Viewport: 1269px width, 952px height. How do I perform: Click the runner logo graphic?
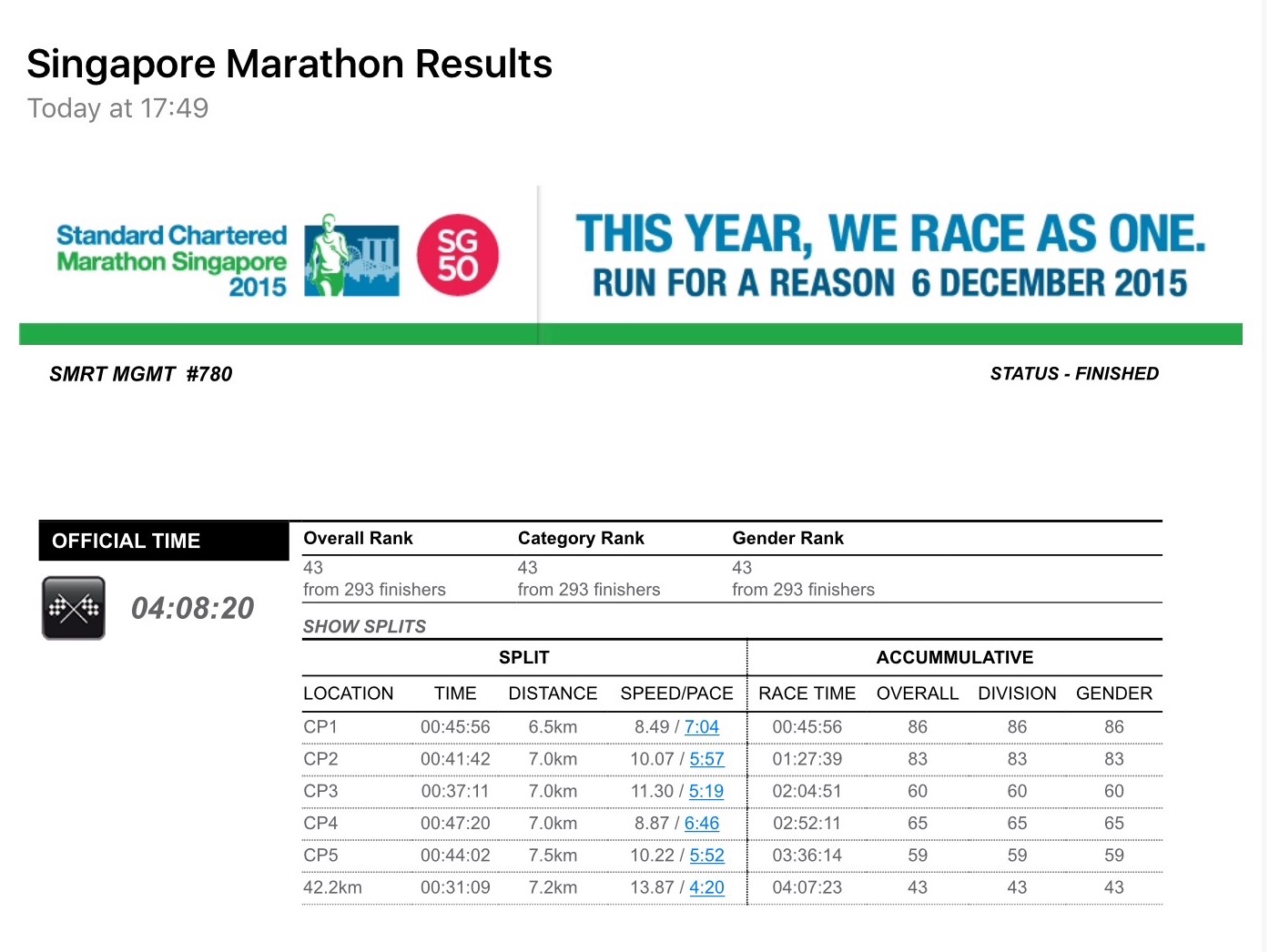(x=351, y=256)
